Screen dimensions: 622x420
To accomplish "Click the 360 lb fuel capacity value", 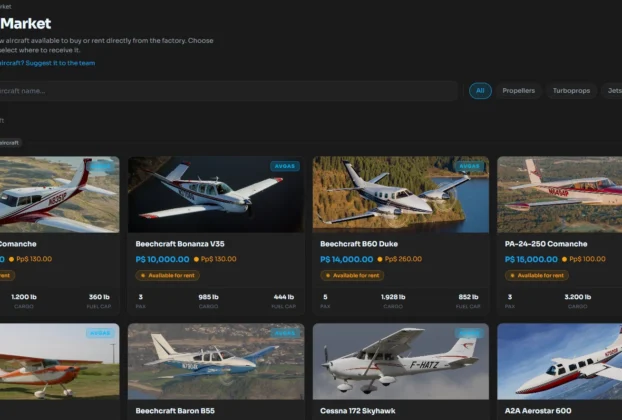I will pyautogui.click(x=99, y=297).
